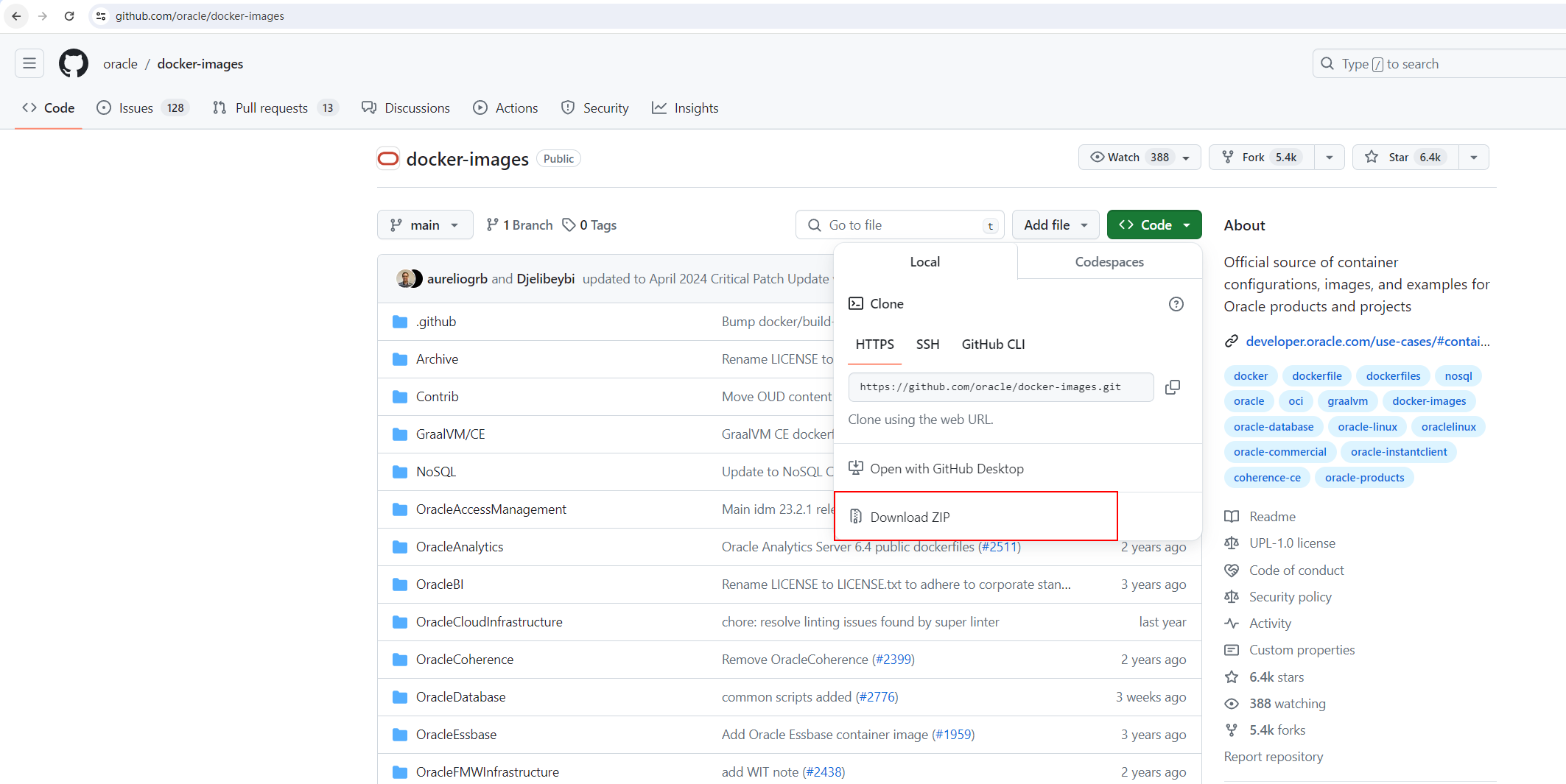Open the Security tab
This screenshot has width=1566, height=784.
point(595,108)
